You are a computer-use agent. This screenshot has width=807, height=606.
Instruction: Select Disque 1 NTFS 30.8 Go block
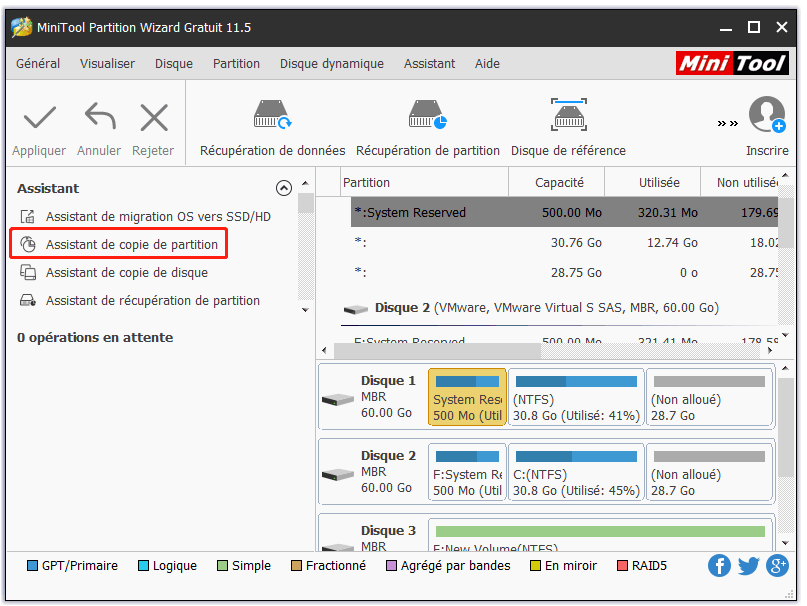[576, 396]
